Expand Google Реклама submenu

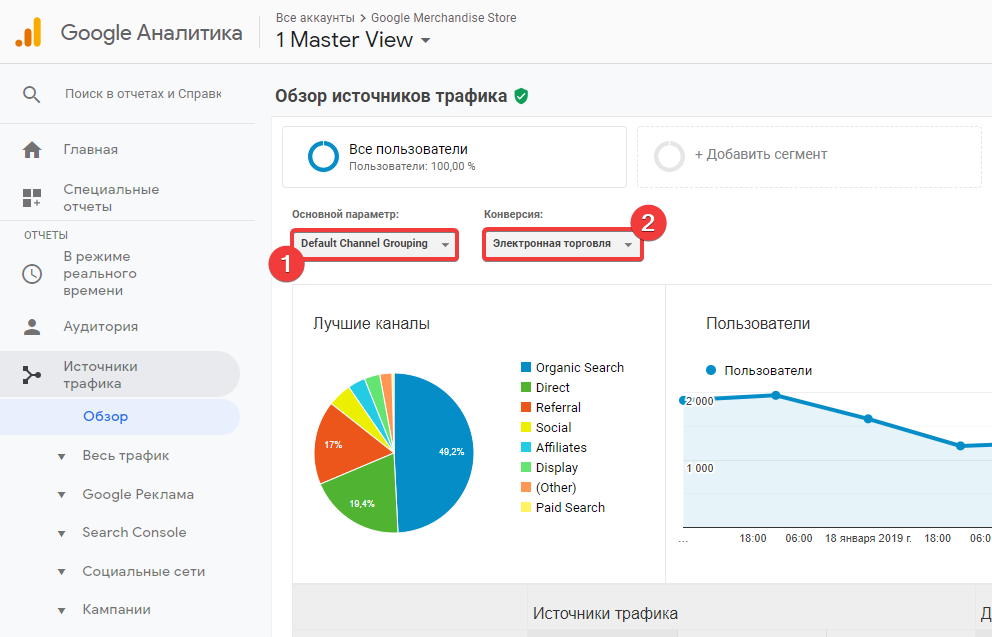[61, 495]
